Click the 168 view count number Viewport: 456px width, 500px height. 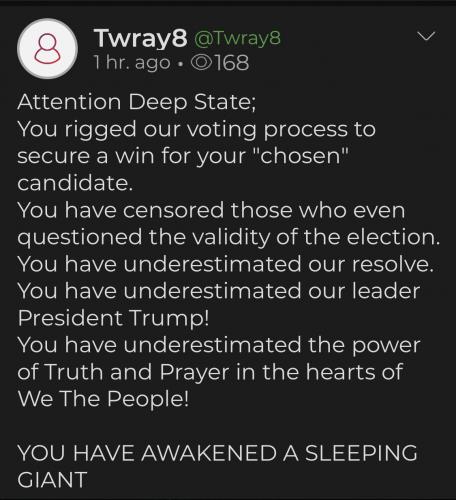pos(232,63)
